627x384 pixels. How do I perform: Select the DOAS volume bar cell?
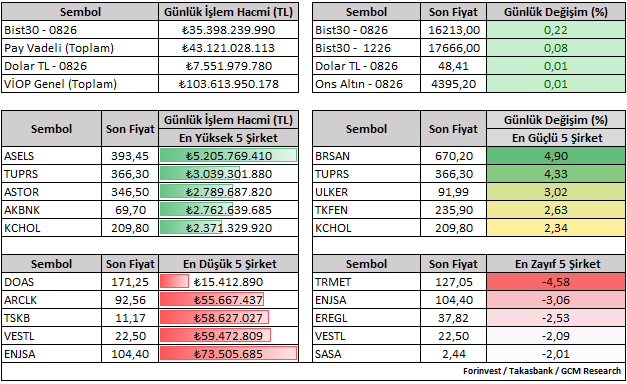[x=228, y=282]
